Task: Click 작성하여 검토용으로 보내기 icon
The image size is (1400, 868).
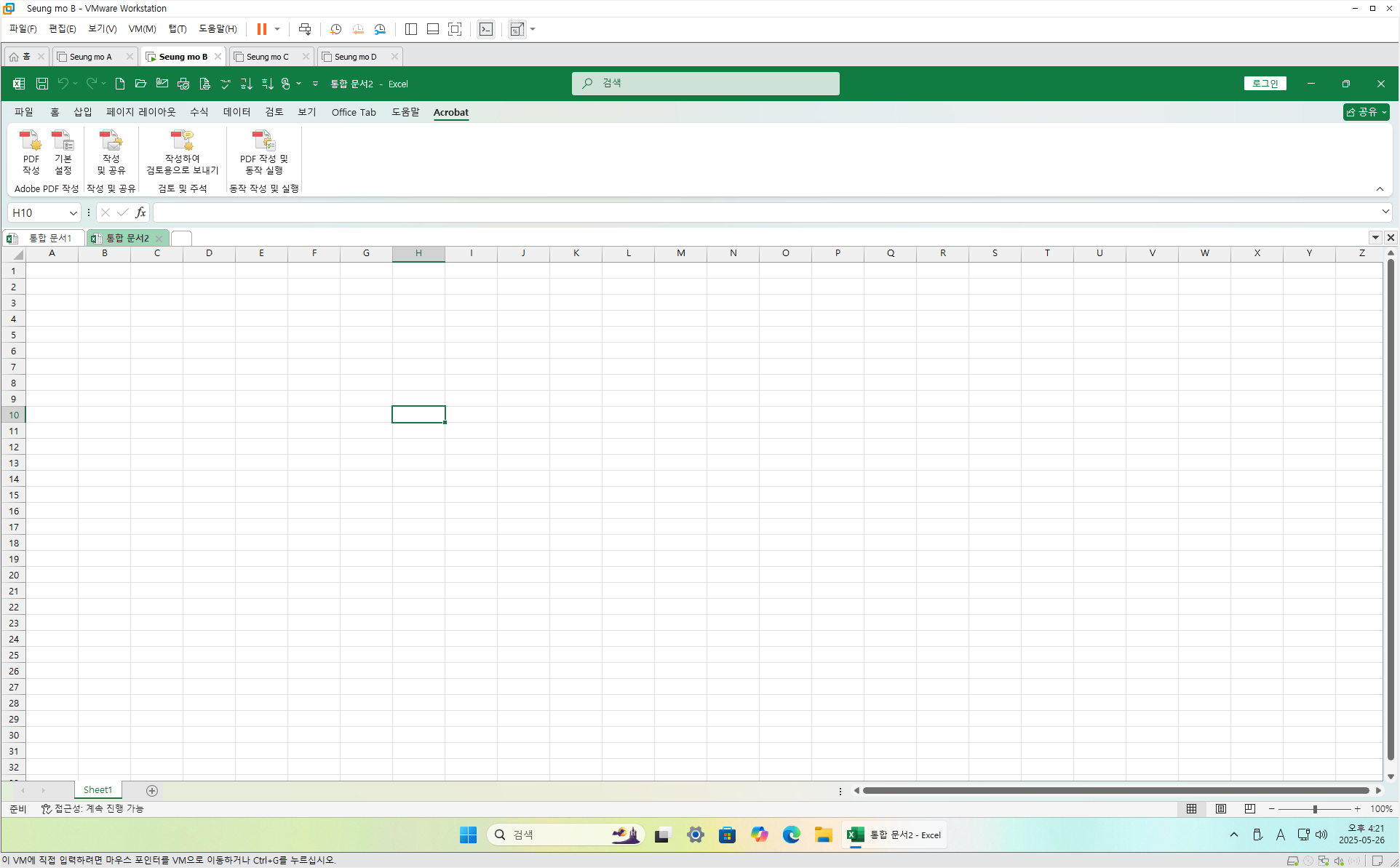Action: click(182, 151)
